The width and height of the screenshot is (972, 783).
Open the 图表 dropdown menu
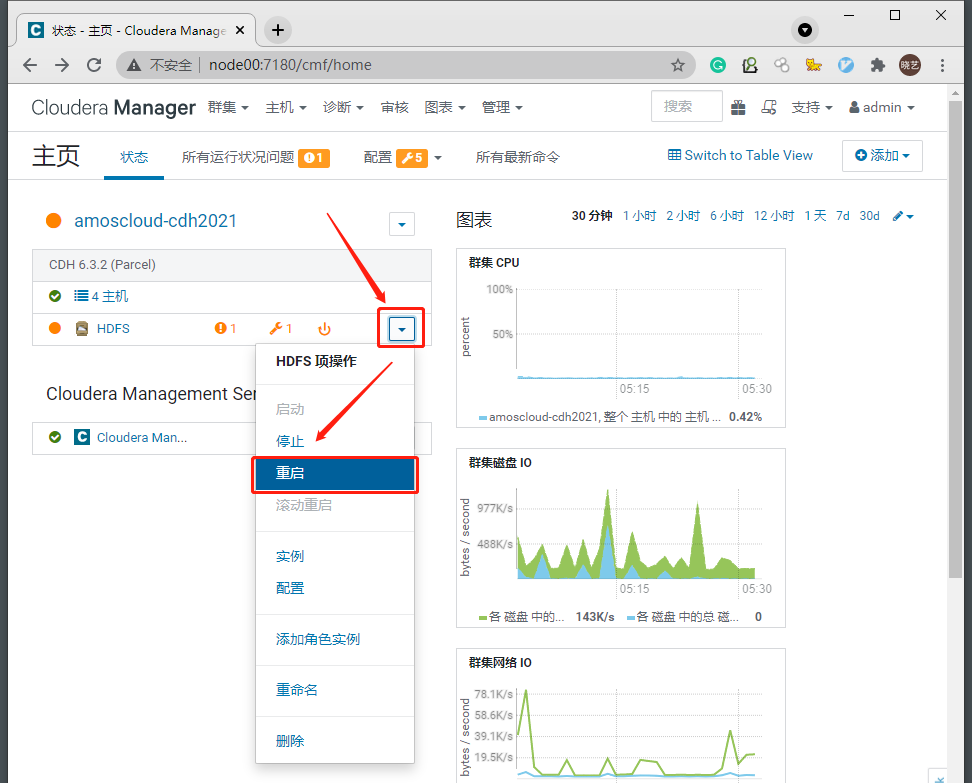(x=444, y=108)
